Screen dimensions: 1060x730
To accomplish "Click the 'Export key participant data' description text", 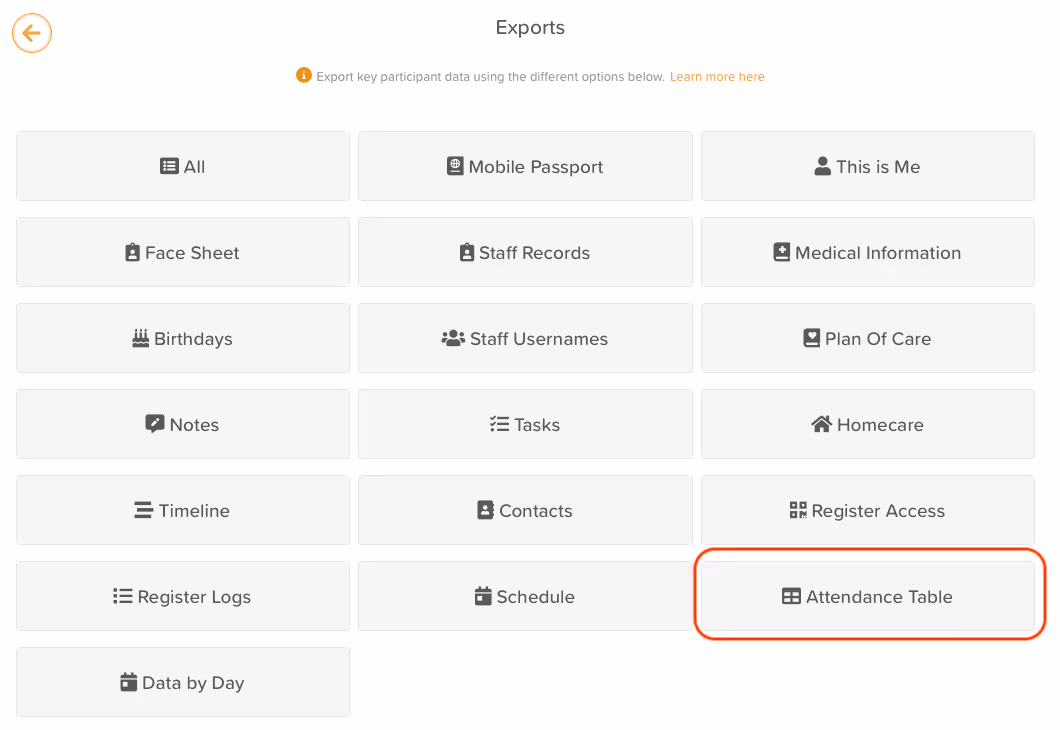I will (x=490, y=76).
